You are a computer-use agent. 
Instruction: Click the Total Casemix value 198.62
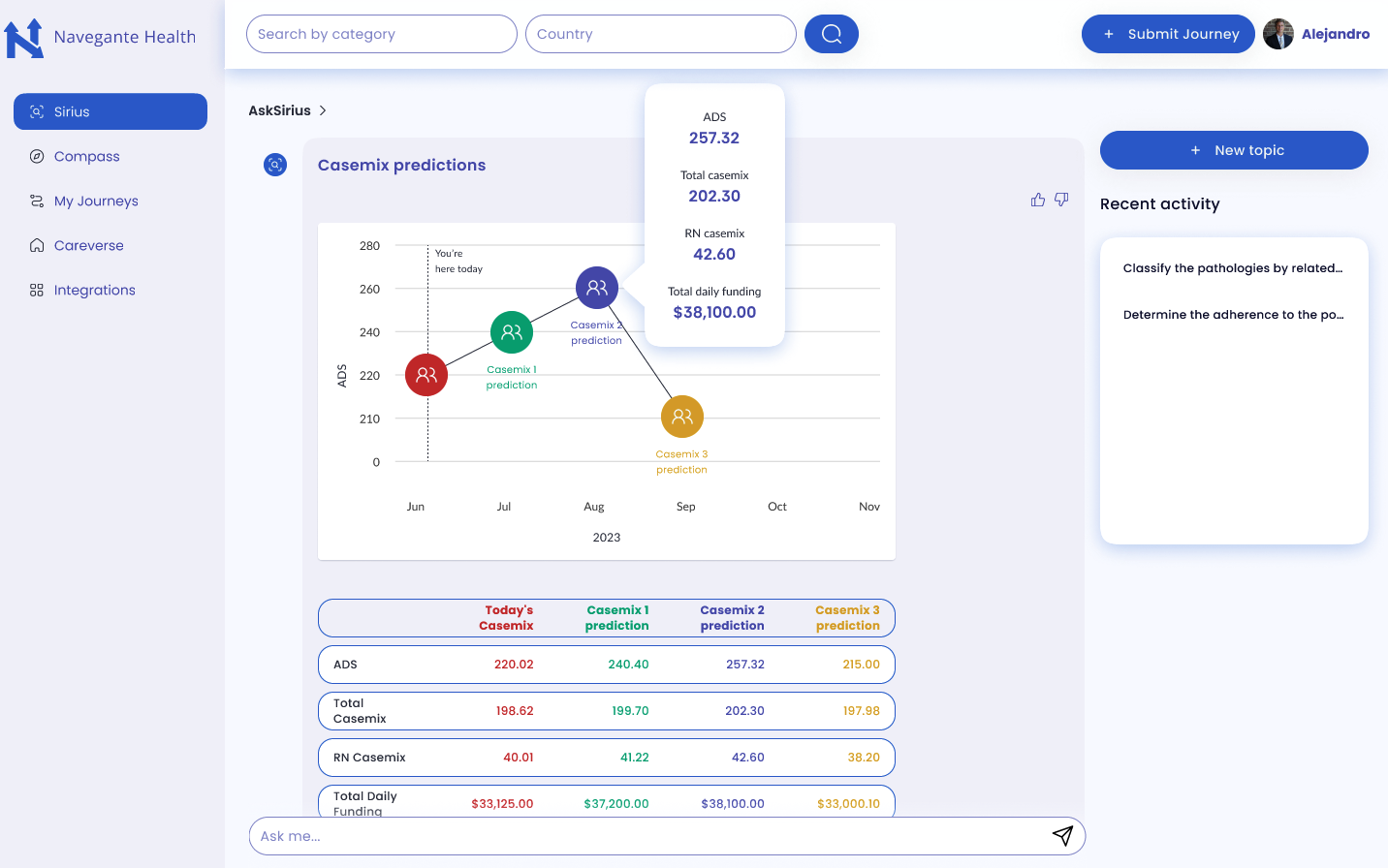515,711
